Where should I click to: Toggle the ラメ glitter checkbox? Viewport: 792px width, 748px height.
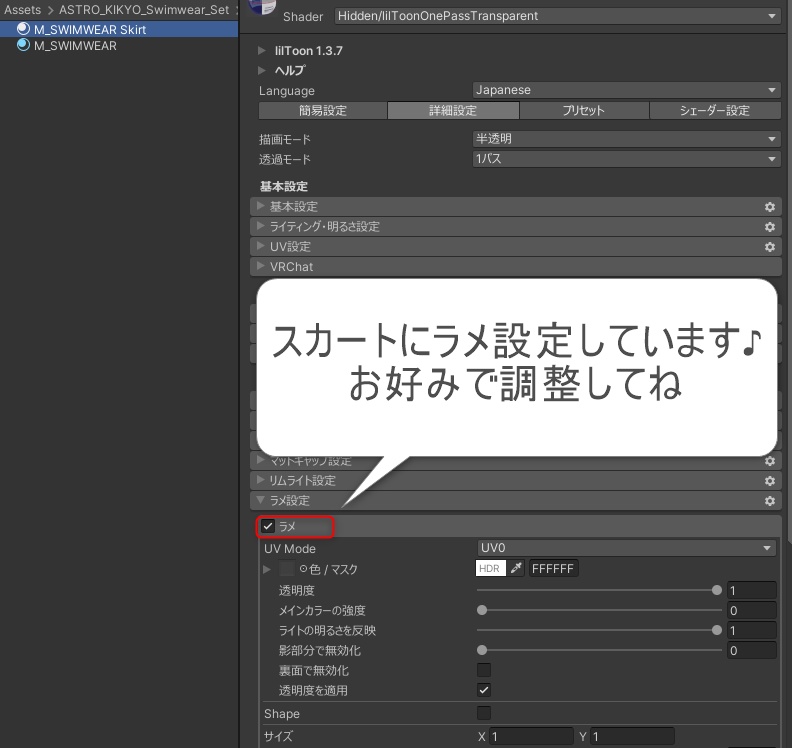268,526
